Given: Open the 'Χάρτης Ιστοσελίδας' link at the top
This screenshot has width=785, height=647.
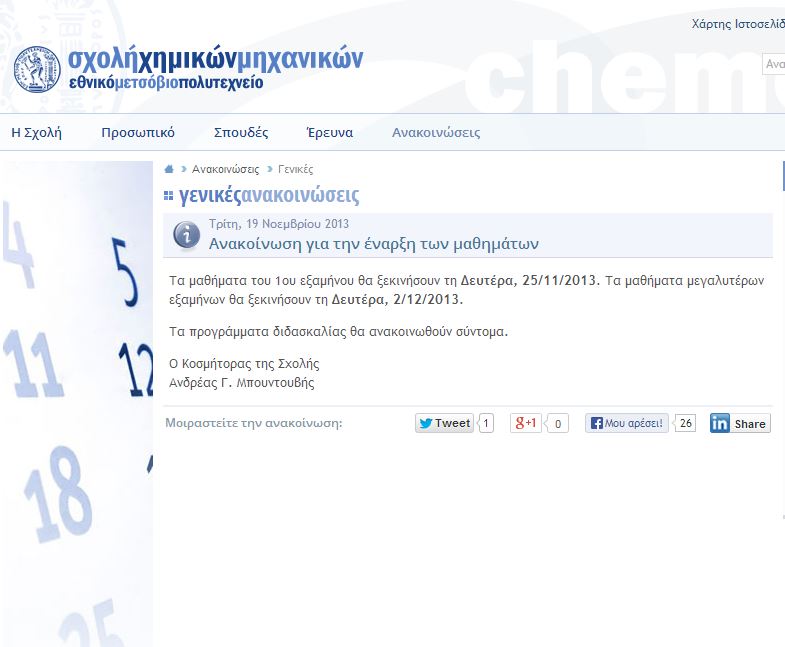Looking at the screenshot, I should click(x=738, y=24).
